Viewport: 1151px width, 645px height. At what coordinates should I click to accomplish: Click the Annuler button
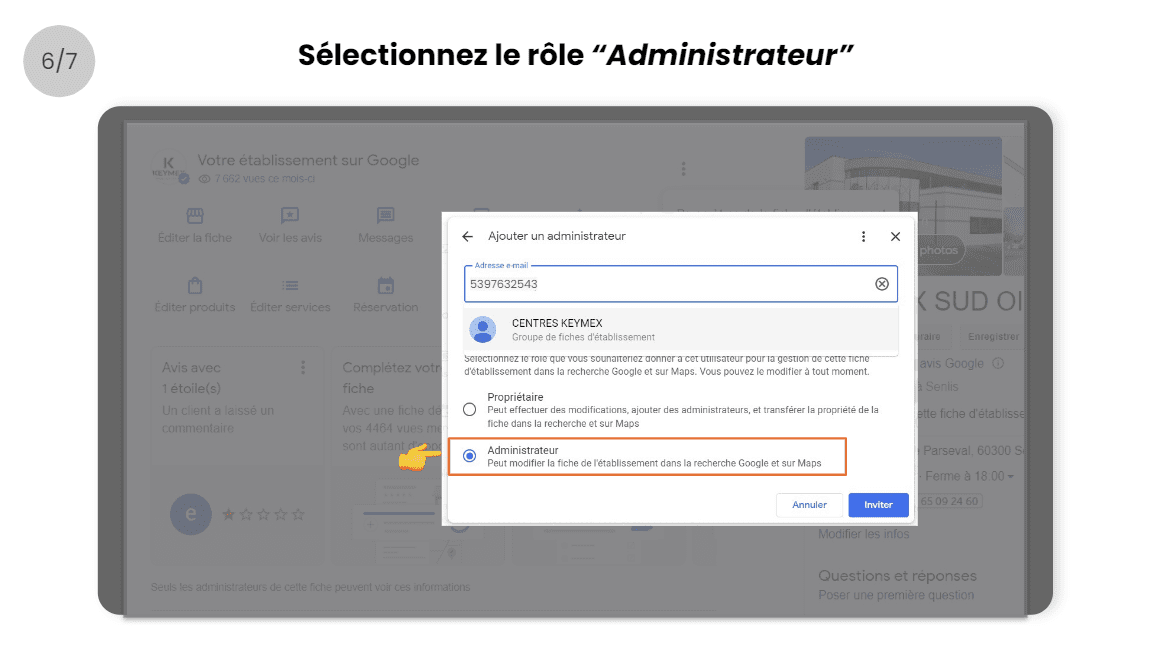tap(809, 505)
